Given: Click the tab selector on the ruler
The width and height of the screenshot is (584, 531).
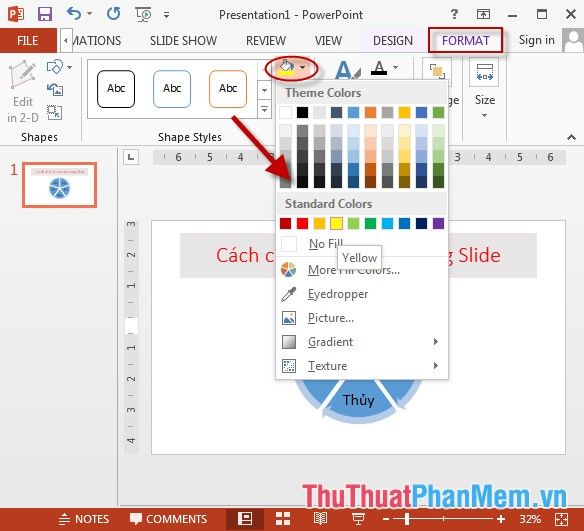Looking at the screenshot, I should click(x=131, y=157).
